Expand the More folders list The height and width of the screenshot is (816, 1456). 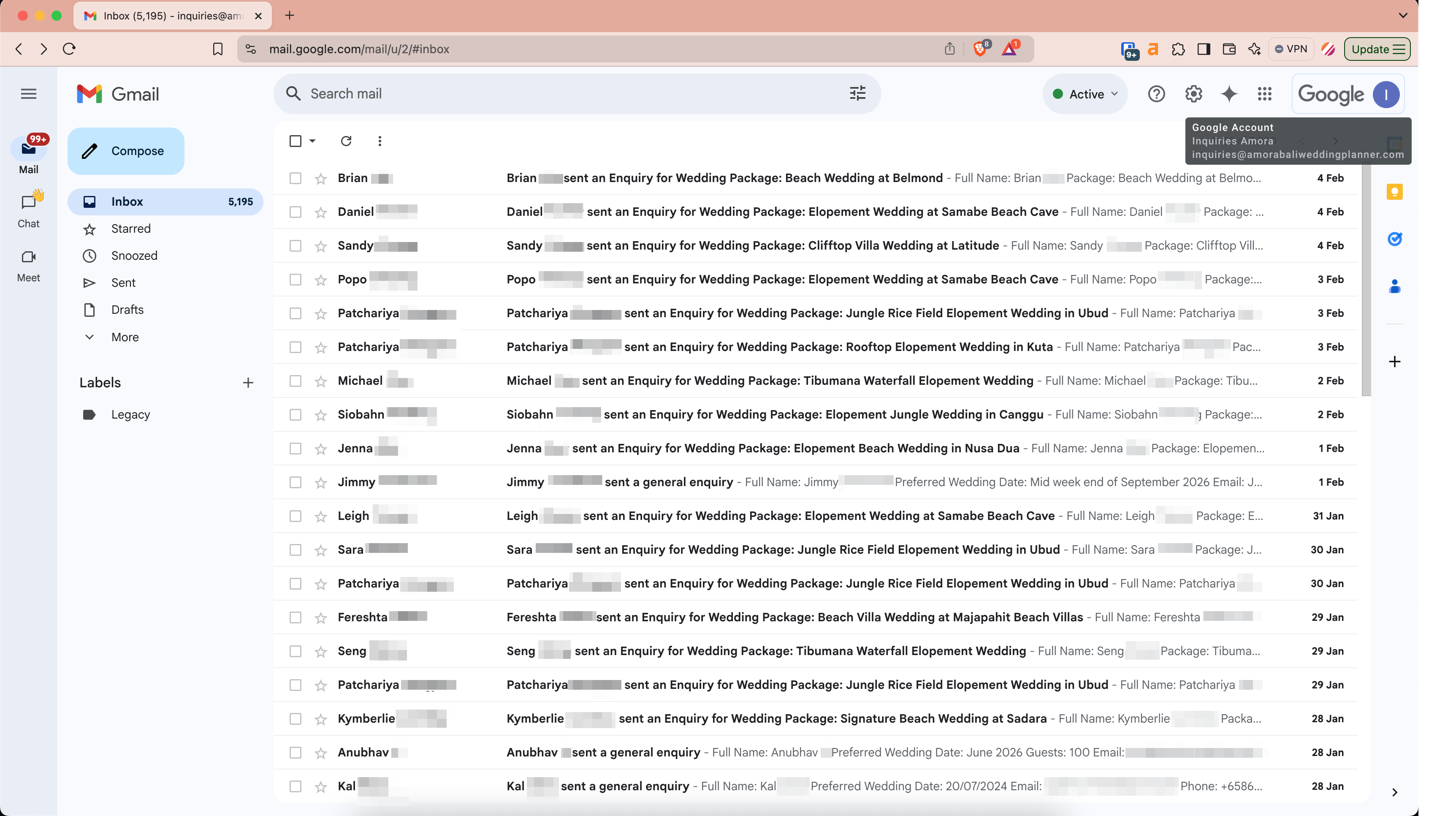click(x=125, y=337)
